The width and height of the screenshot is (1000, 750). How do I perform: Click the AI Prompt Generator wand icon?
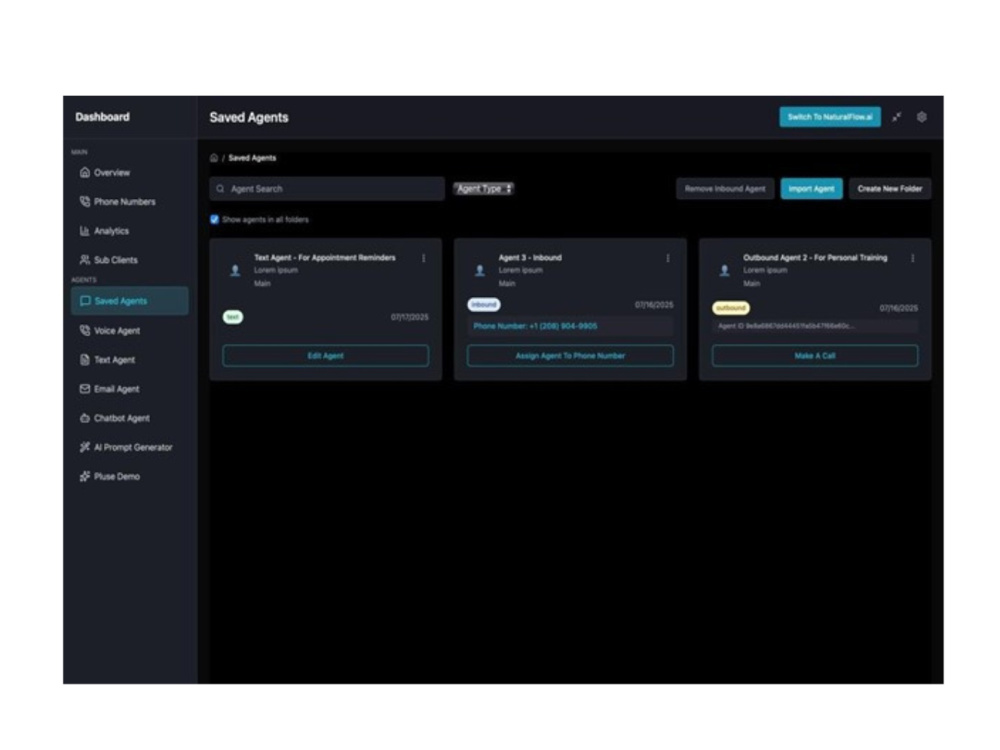pos(84,447)
